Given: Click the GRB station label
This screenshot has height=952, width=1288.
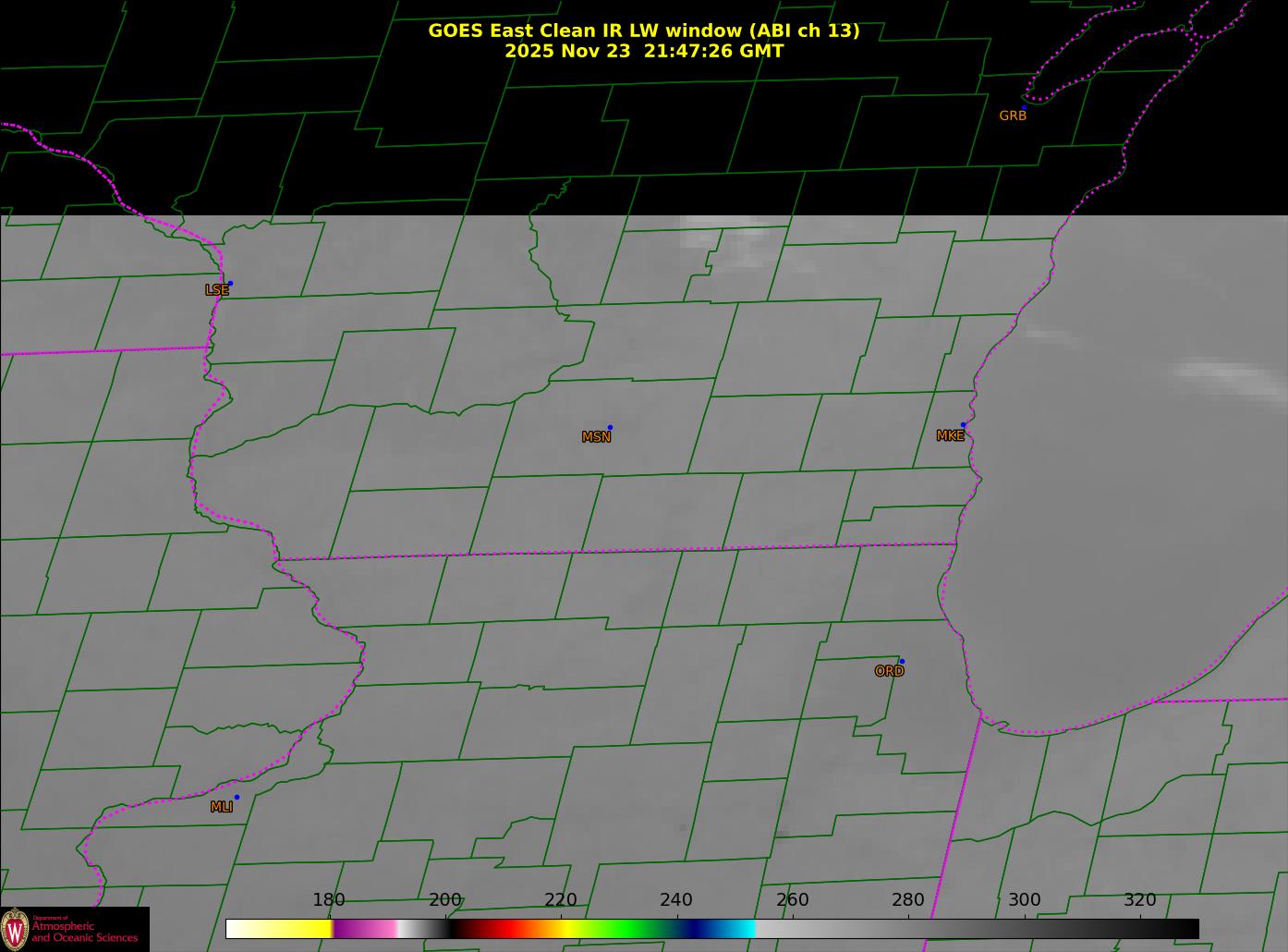Looking at the screenshot, I should tap(1013, 116).
